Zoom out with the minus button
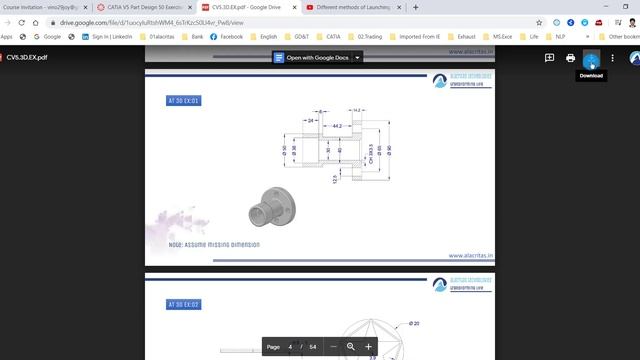 point(333,347)
